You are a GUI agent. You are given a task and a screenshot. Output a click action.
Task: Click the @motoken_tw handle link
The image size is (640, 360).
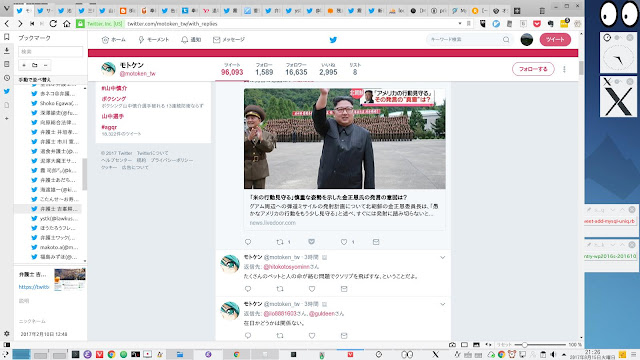138,73
